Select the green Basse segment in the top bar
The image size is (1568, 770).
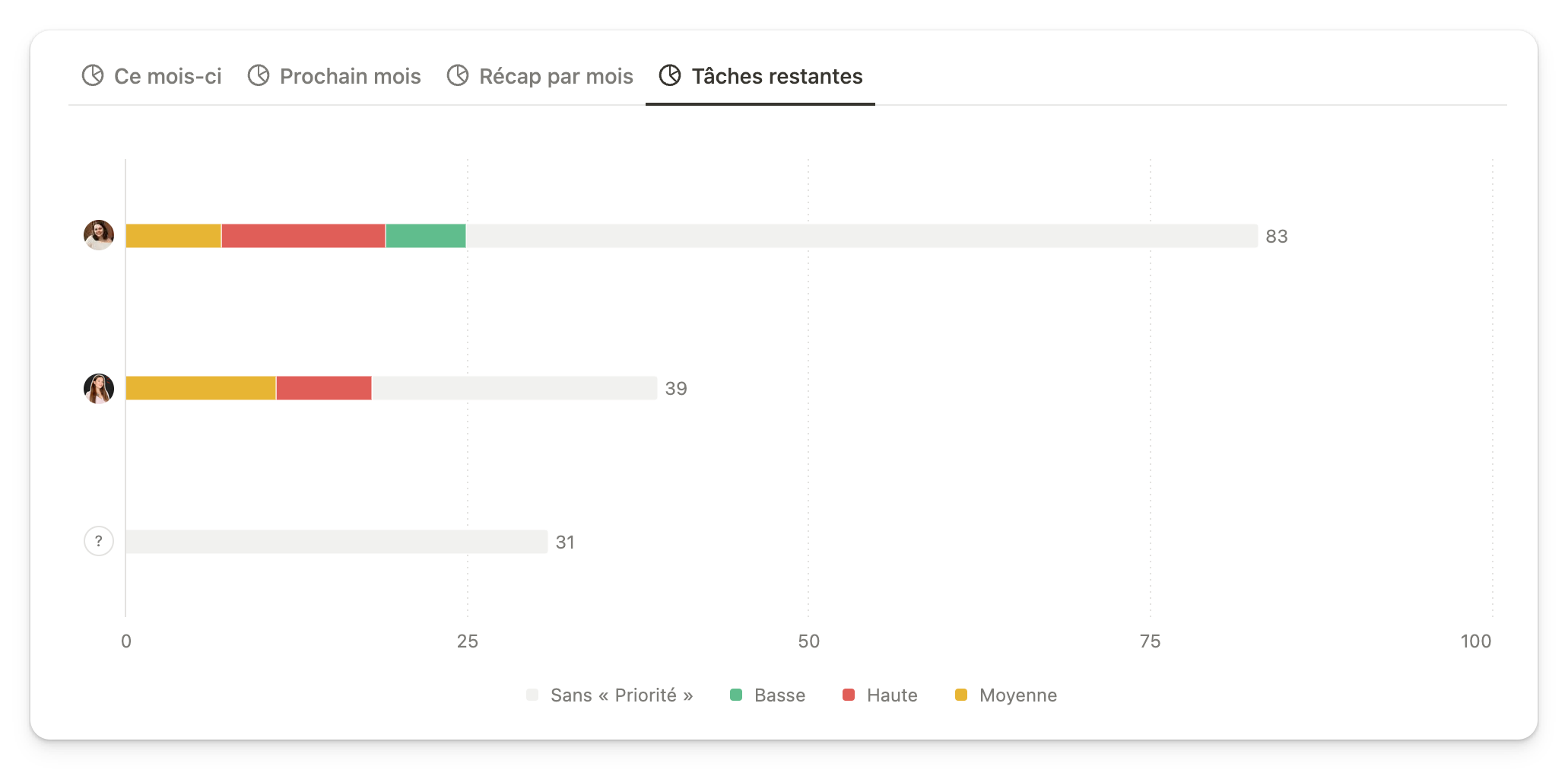425,236
